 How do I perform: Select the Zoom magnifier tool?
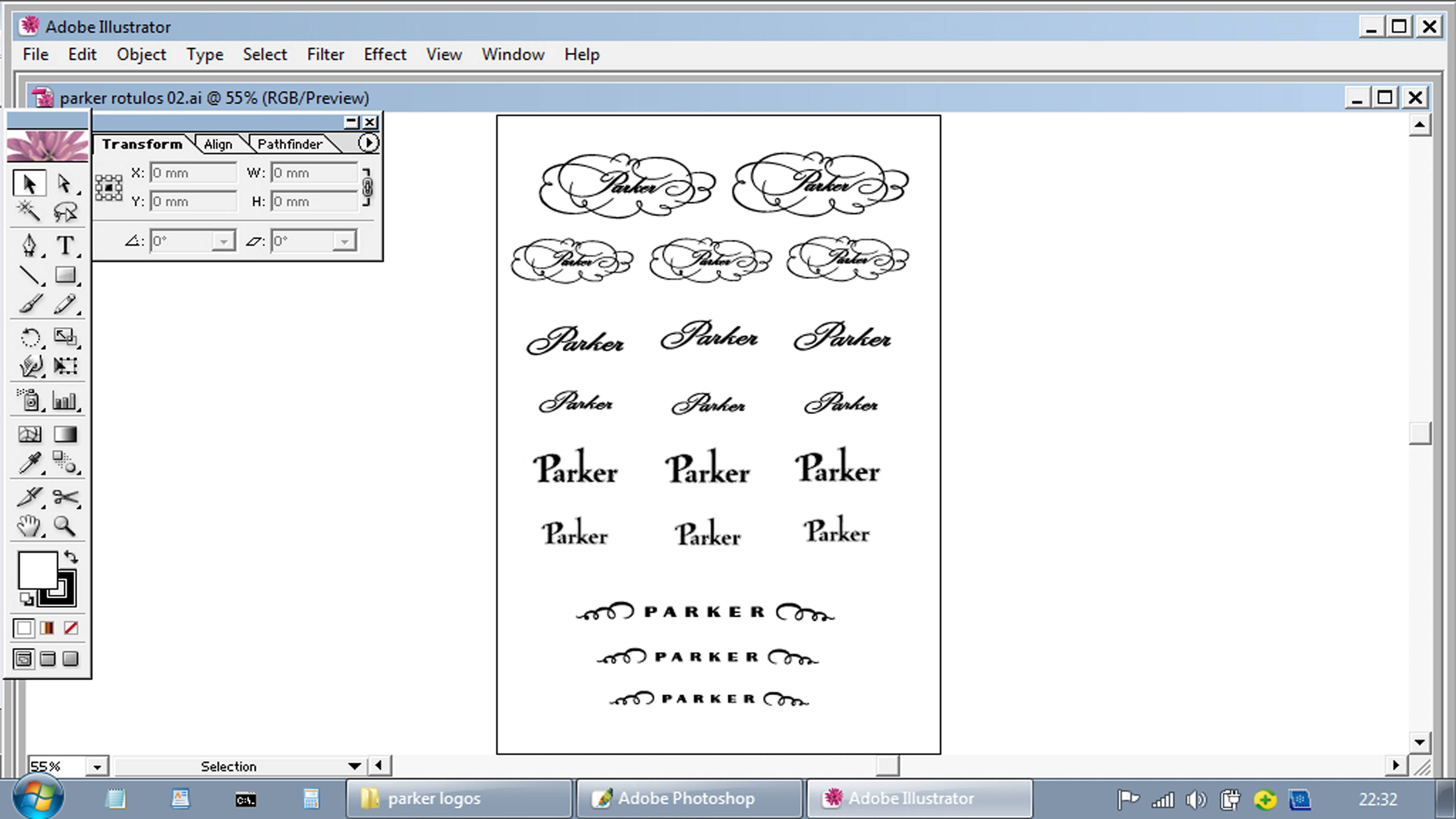[x=65, y=526]
